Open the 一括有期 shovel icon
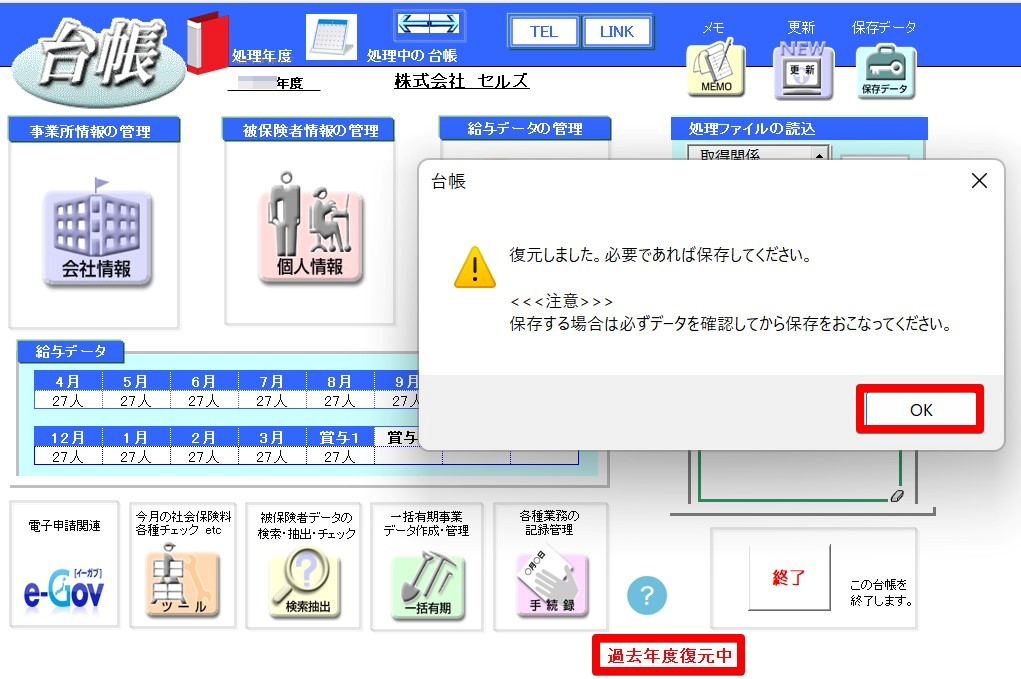 point(428,585)
